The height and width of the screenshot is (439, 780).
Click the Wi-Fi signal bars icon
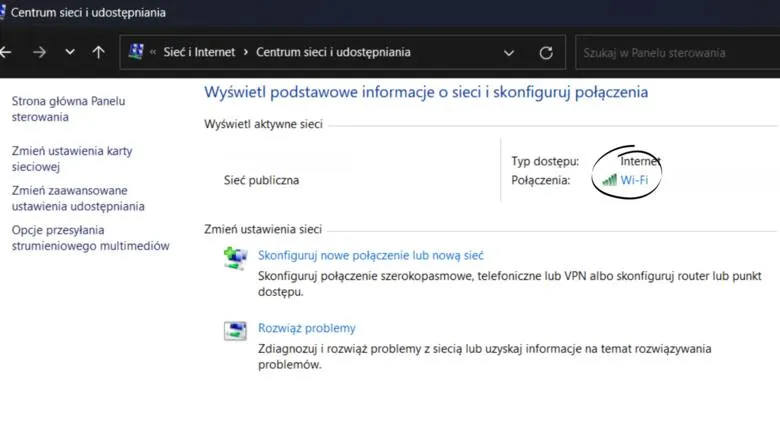click(x=609, y=180)
